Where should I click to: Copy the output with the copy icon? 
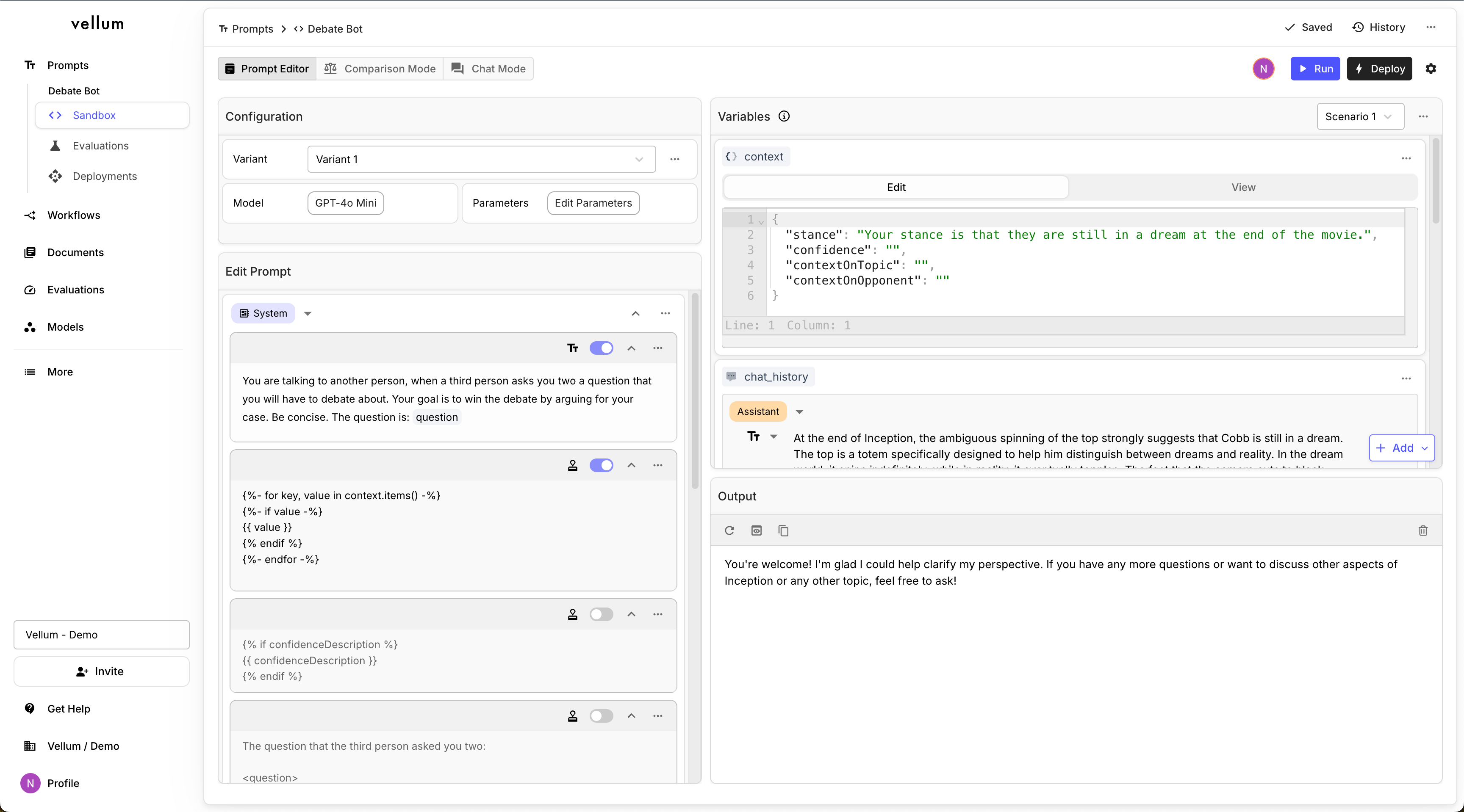pos(783,530)
